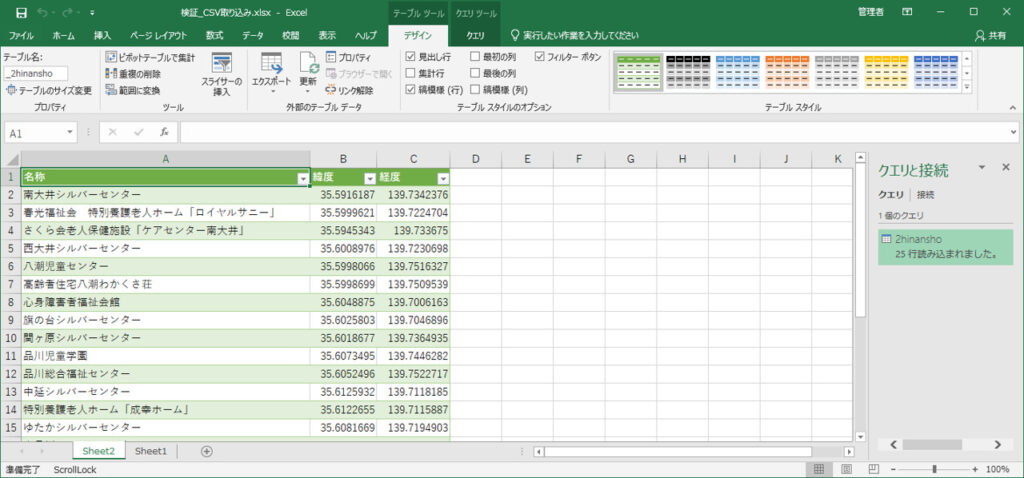Image resolution: width=1024 pixels, height=478 pixels.
Task: Click the Page Layout view icon
Action: [846, 469]
